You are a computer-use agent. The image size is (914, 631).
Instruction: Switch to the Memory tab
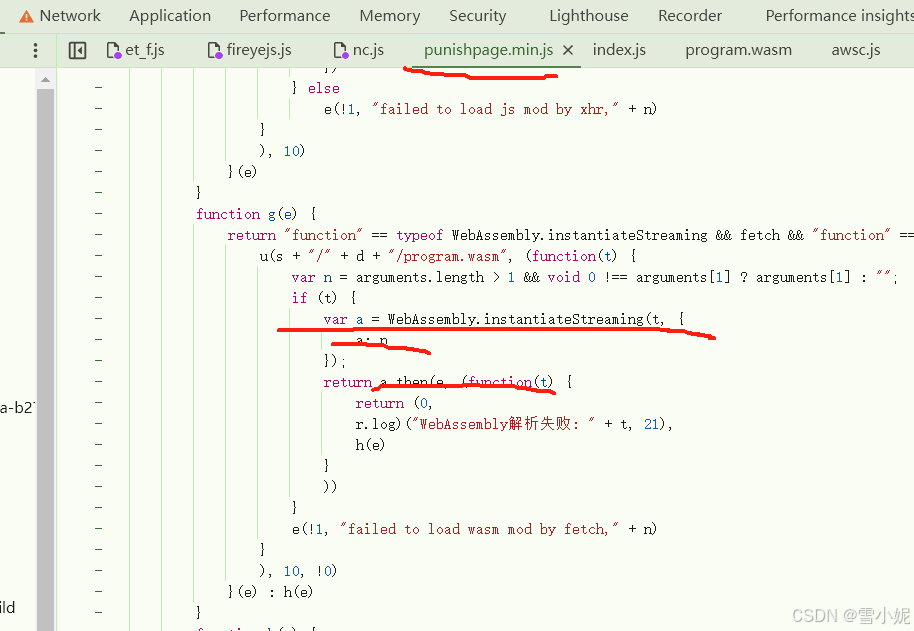coord(389,16)
